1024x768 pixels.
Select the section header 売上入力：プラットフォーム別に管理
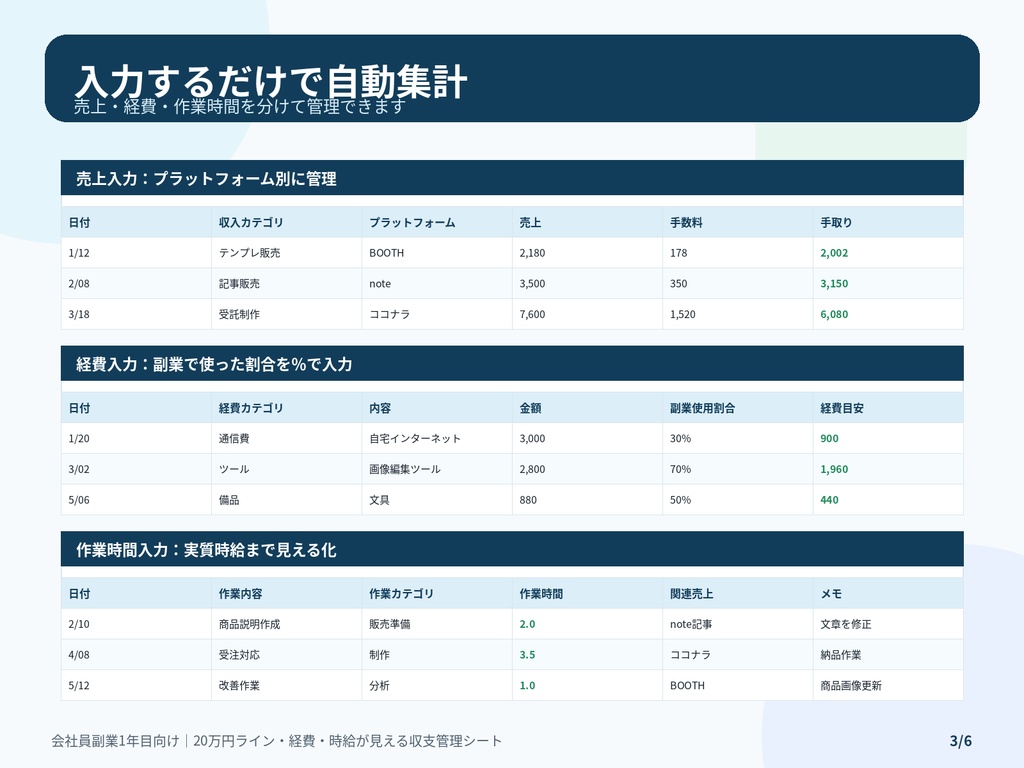click(512, 178)
